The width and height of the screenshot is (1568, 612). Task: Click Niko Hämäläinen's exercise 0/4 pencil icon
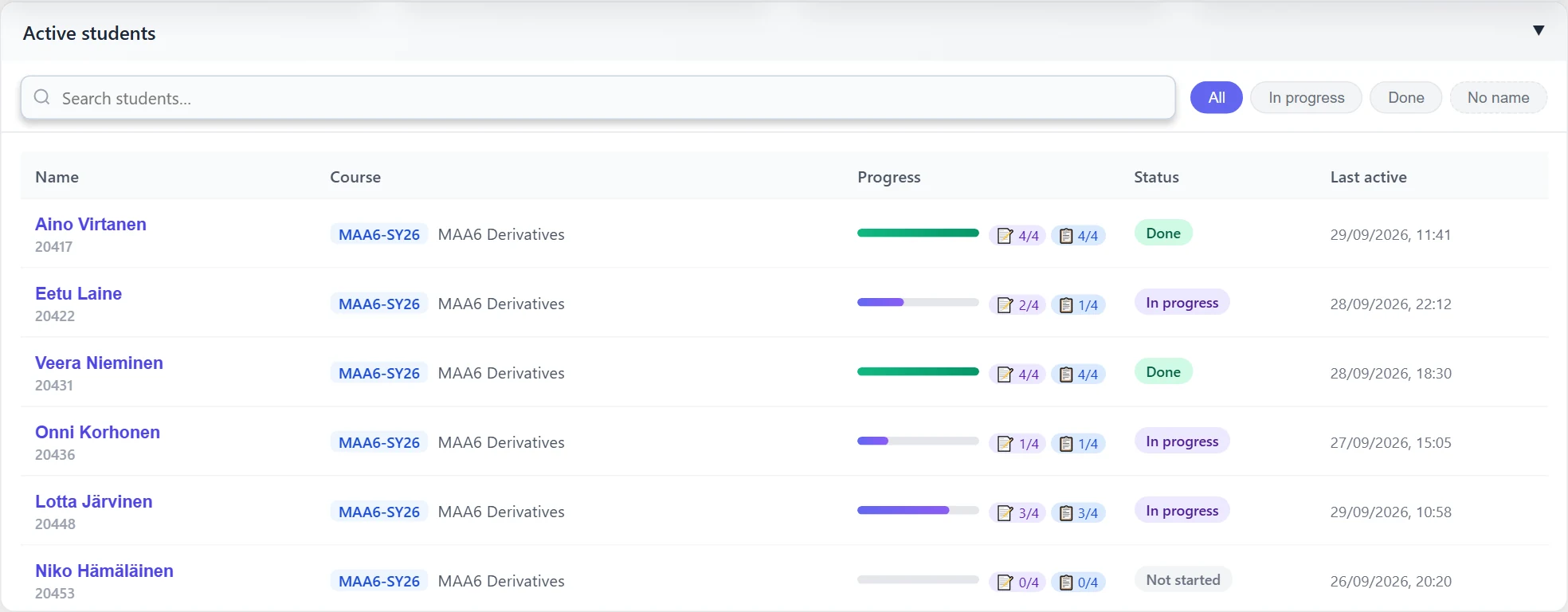click(1005, 583)
